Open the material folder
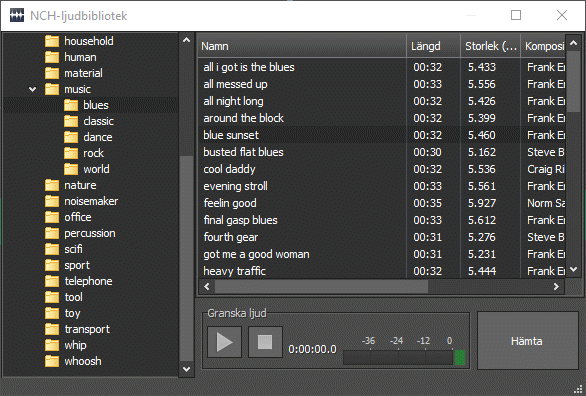The image size is (586, 396). [83, 73]
